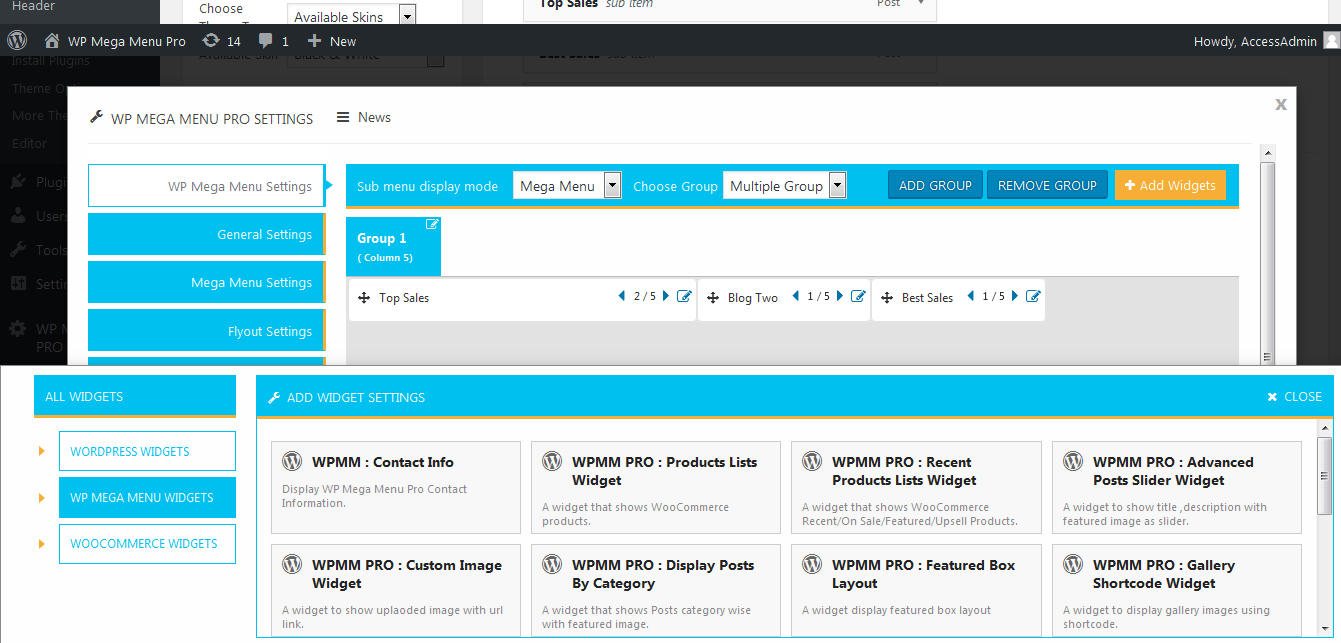Add WPMM PRO : Display Posts By Category

click(x=656, y=590)
